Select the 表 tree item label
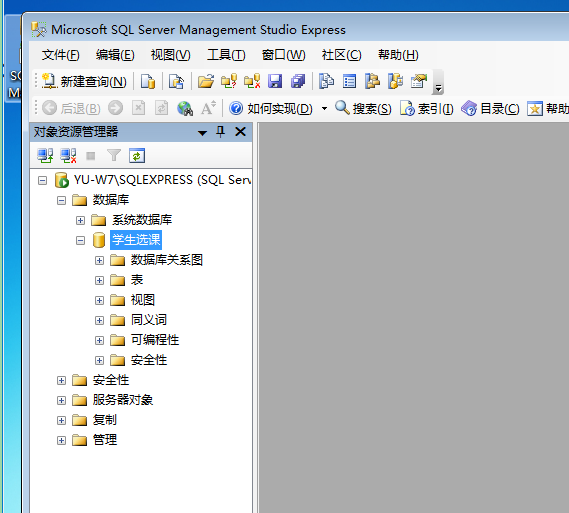 pos(137,280)
